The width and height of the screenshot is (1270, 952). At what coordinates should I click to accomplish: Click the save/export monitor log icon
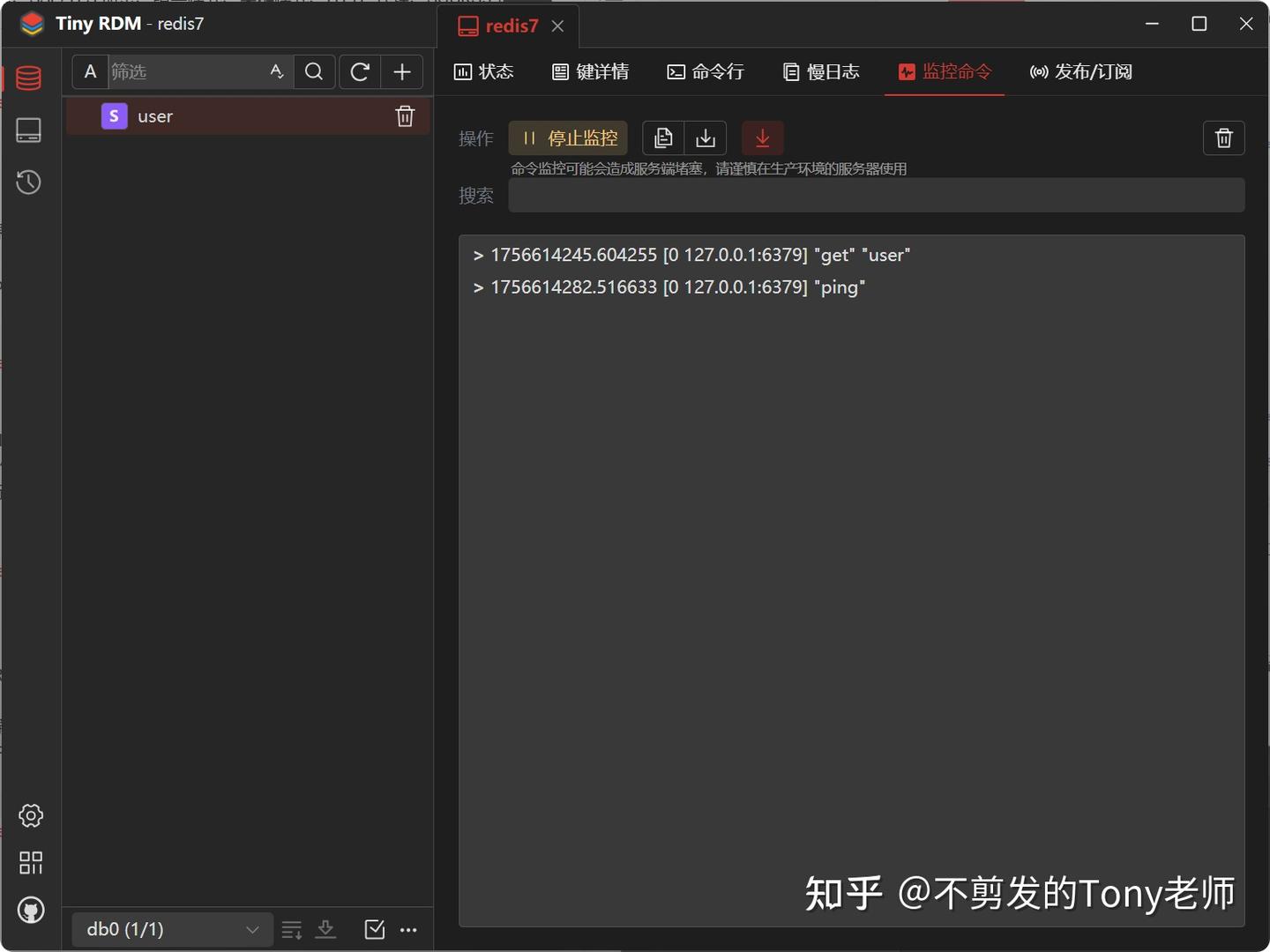pyautogui.click(x=705, y=138)
